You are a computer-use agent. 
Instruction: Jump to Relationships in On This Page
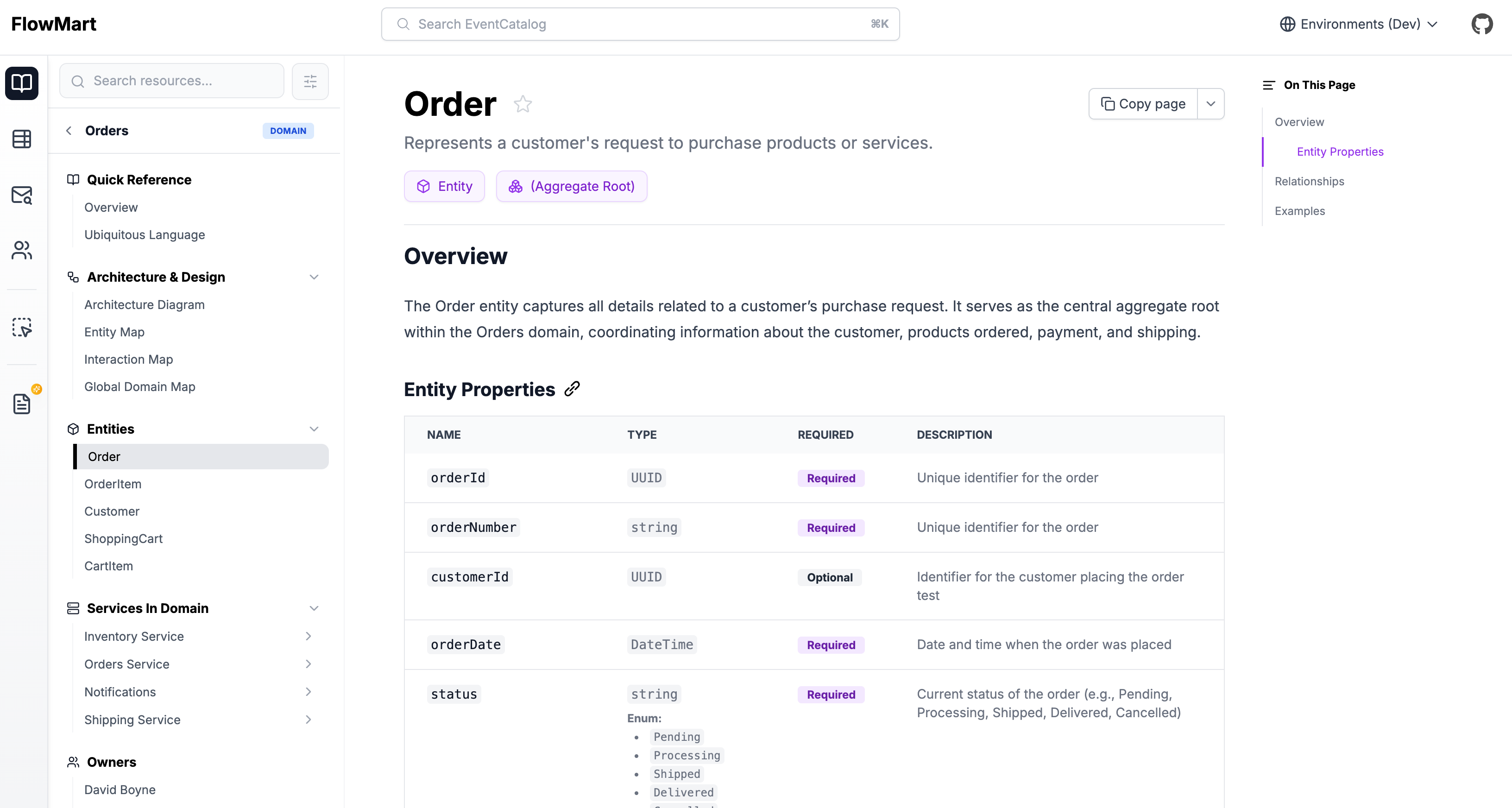(1309, 182)
